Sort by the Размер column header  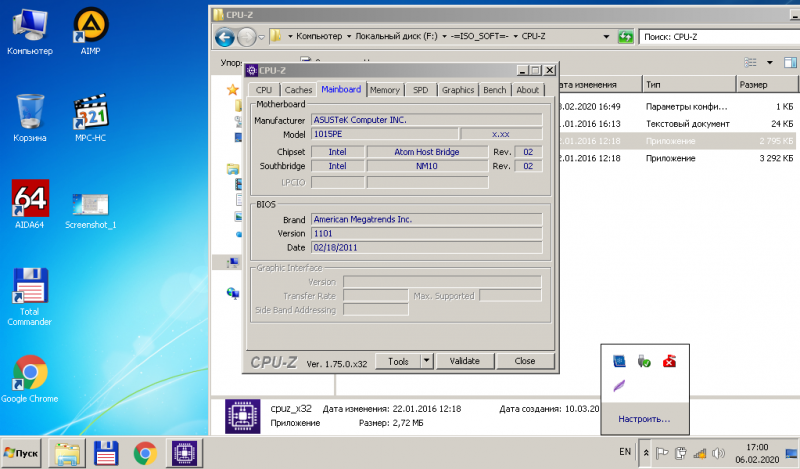coord(767,85)
